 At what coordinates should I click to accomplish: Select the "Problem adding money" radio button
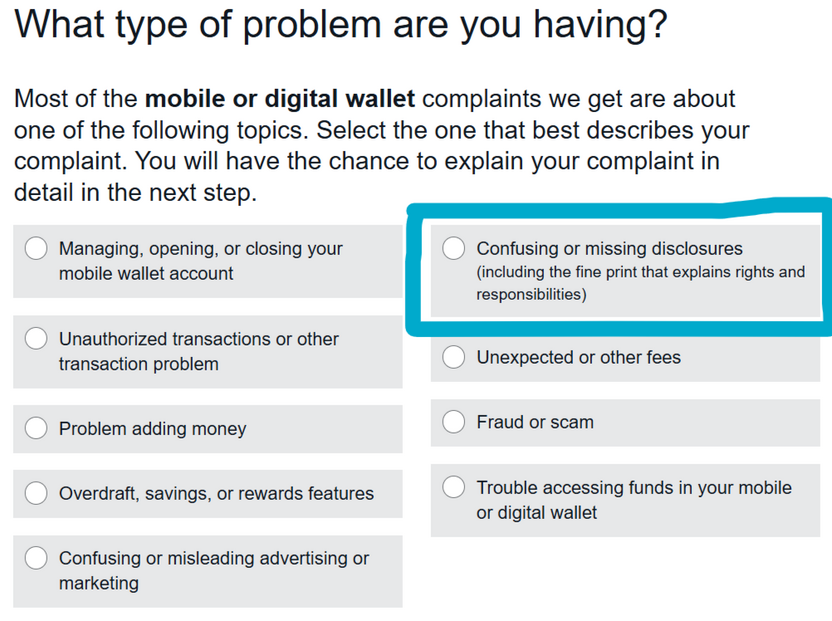(36, 428)
